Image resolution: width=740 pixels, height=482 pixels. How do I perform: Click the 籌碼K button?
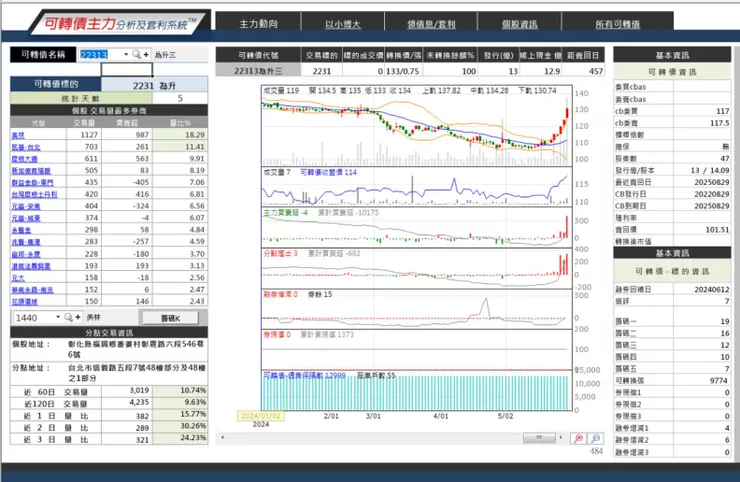[x=170, y=318]
